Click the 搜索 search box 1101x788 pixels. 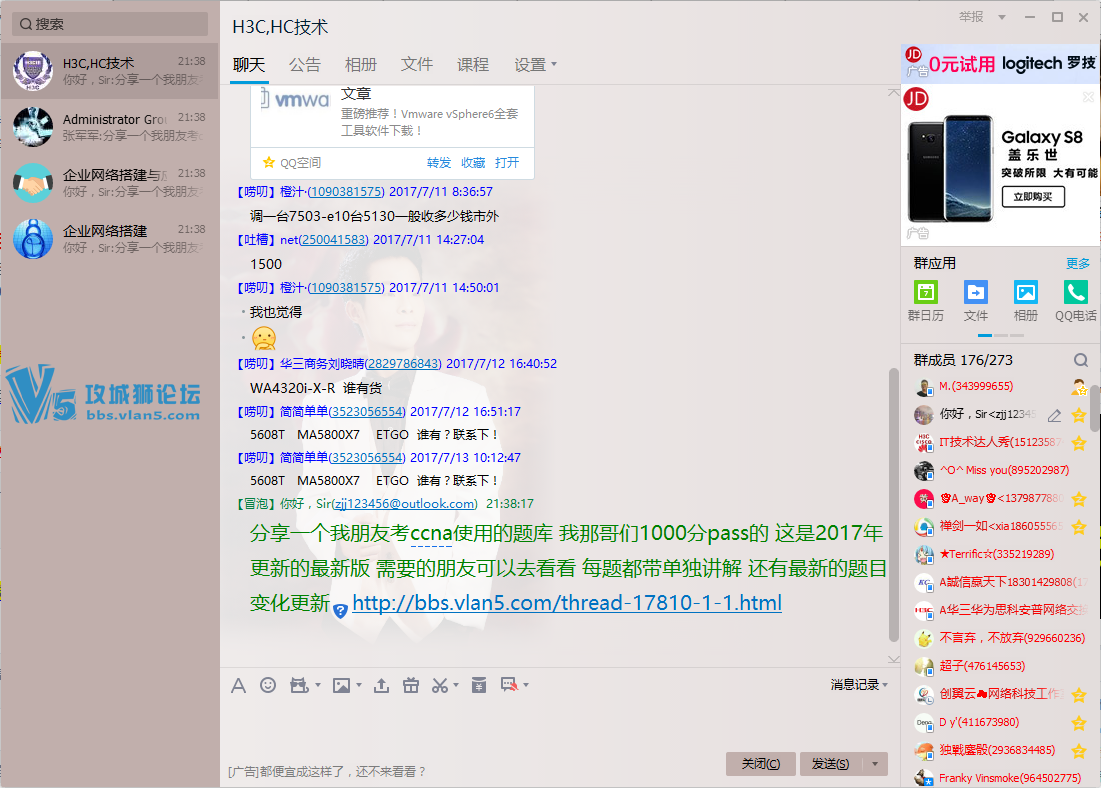tap(110, 24)
